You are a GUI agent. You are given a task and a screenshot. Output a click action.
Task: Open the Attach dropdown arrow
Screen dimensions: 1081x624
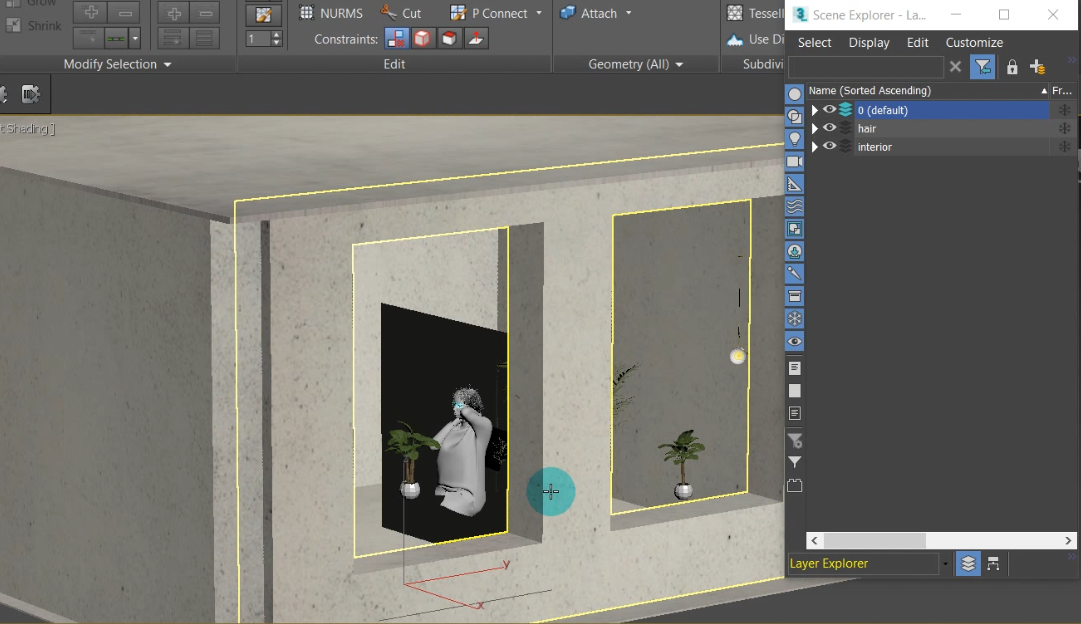628,13
